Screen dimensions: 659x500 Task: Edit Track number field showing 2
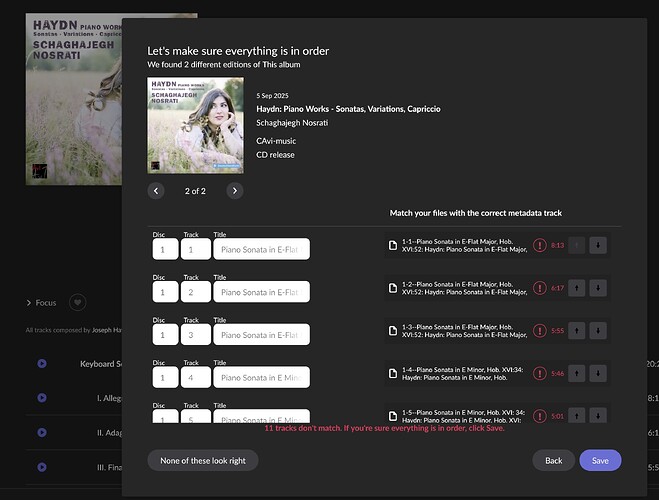[195, 292]
